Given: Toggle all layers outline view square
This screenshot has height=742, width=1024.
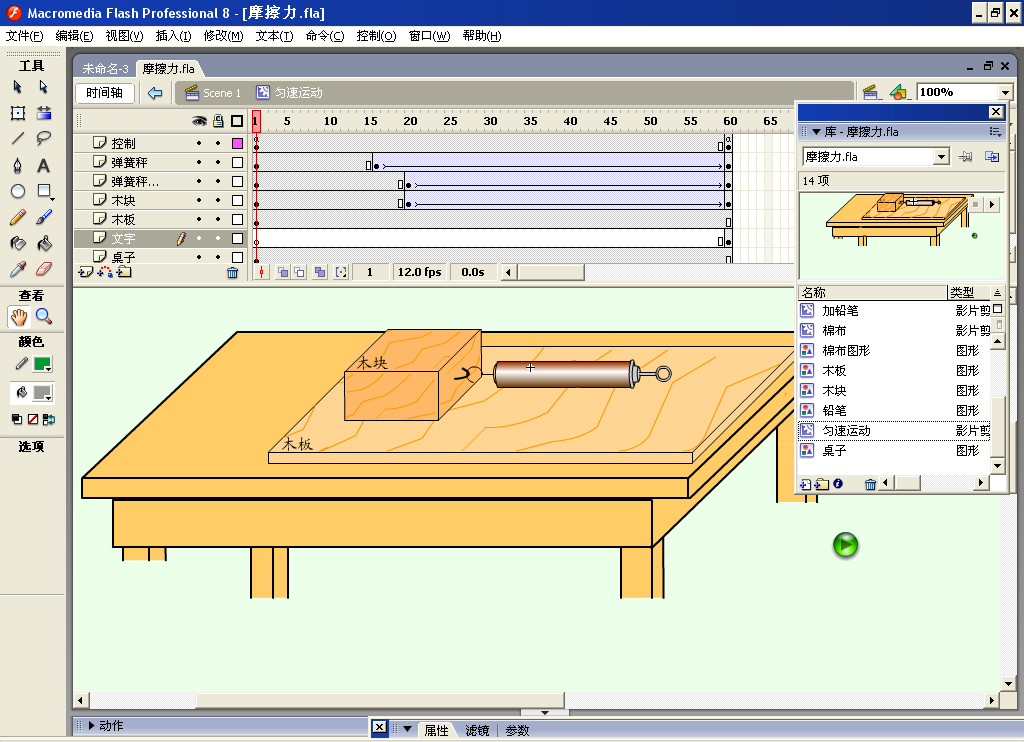Looking at the screenshot, I should pos(237,121).
